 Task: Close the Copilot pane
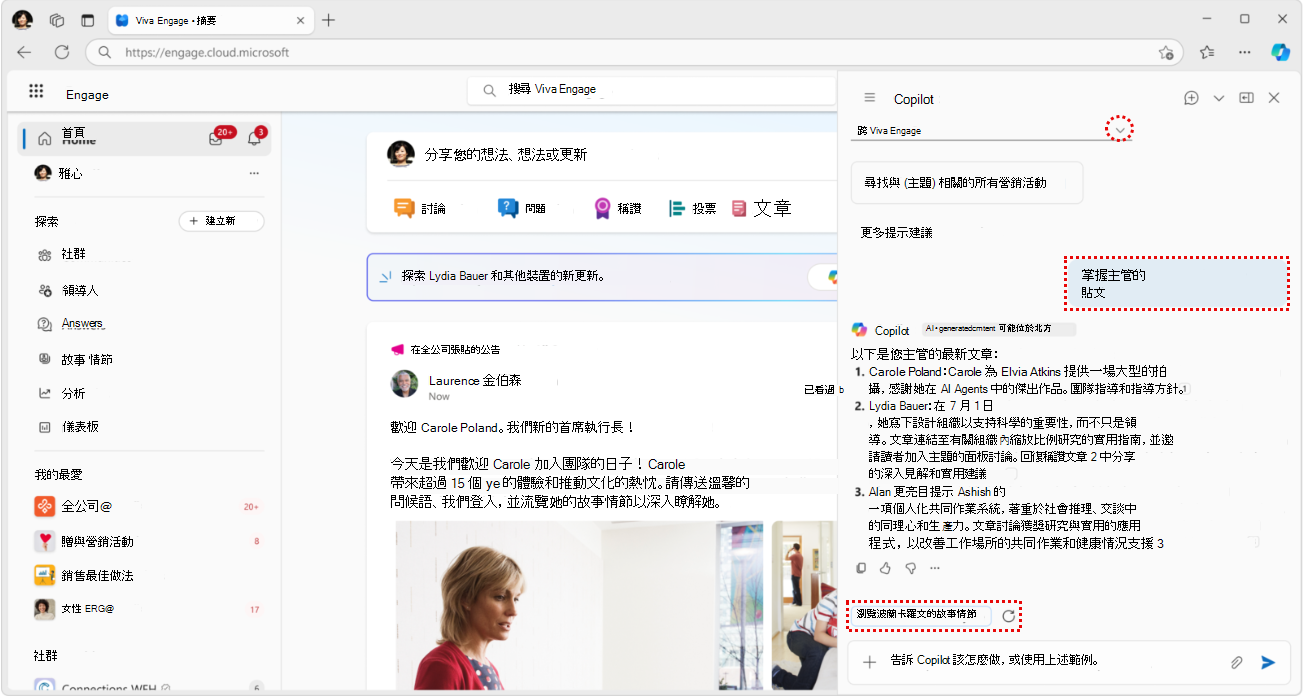click(1274, 98)
